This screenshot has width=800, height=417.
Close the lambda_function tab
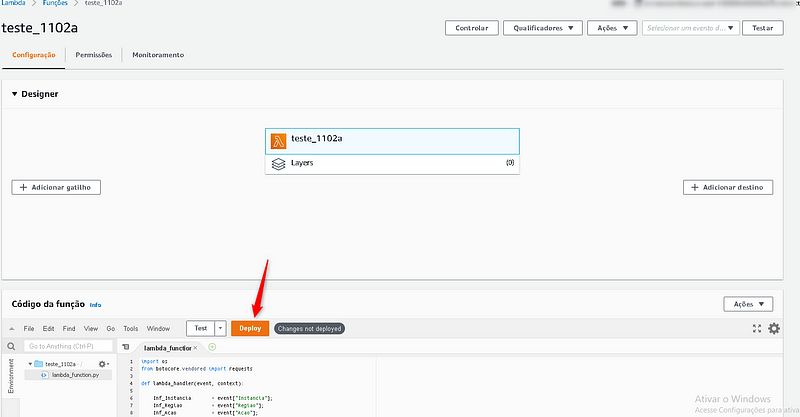click(195, 348)
